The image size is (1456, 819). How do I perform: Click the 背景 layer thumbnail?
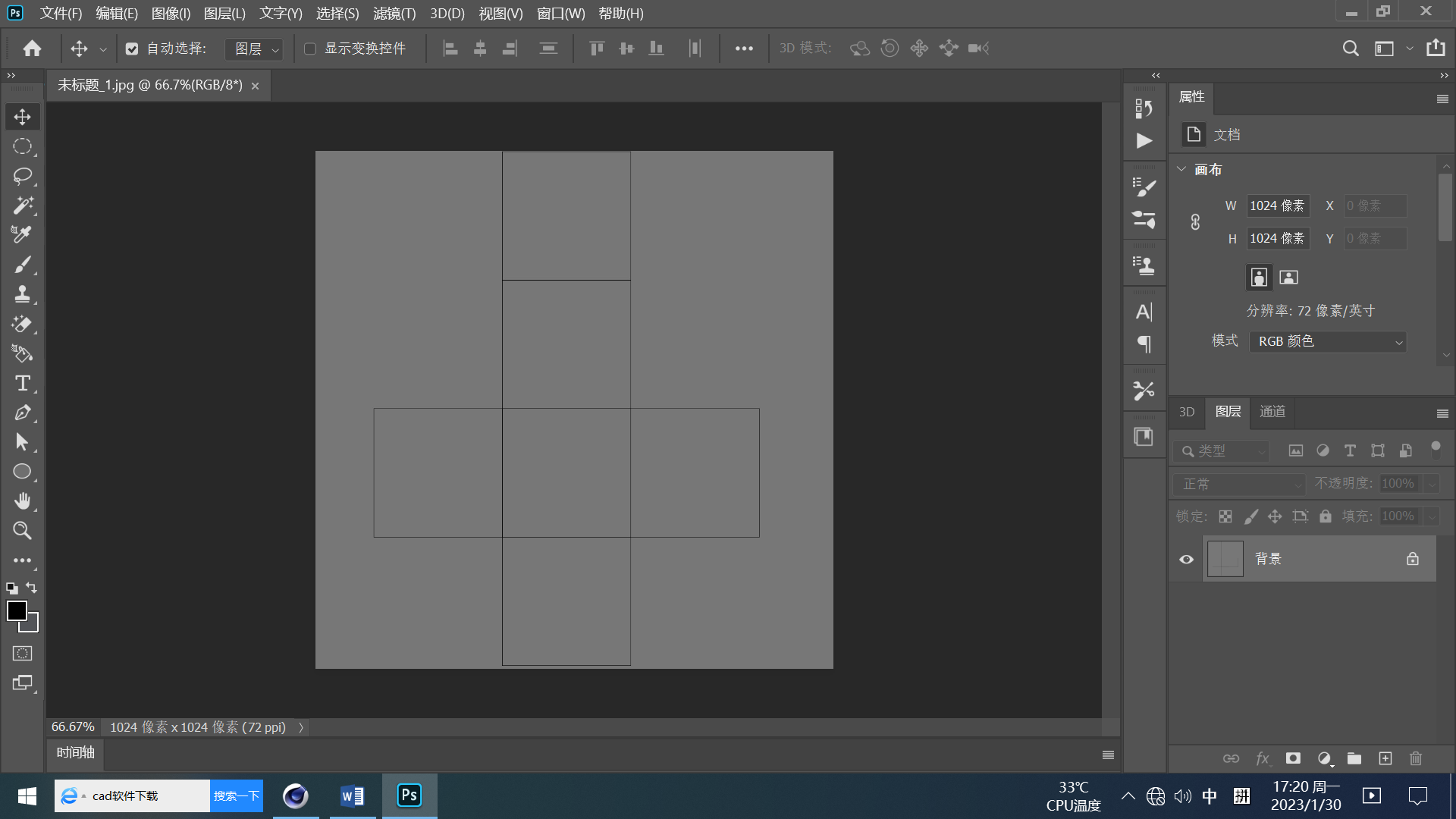pyautogui.click(x=1225, y=559)
